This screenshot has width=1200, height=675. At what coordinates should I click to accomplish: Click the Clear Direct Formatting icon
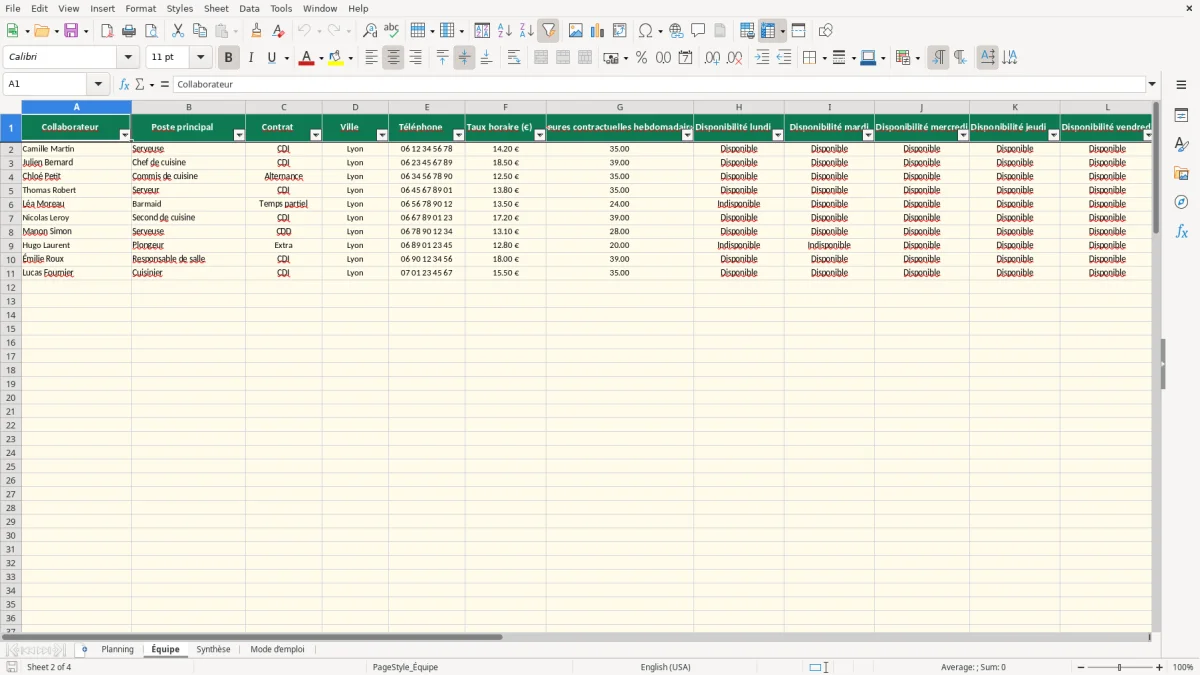279,31
